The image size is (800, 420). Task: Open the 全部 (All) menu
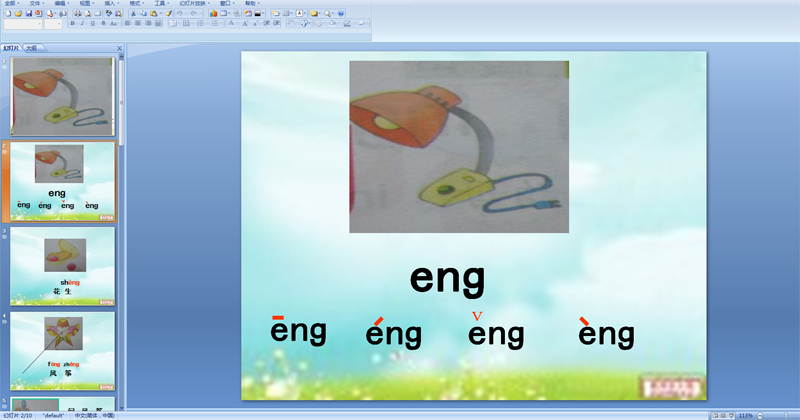10,4
